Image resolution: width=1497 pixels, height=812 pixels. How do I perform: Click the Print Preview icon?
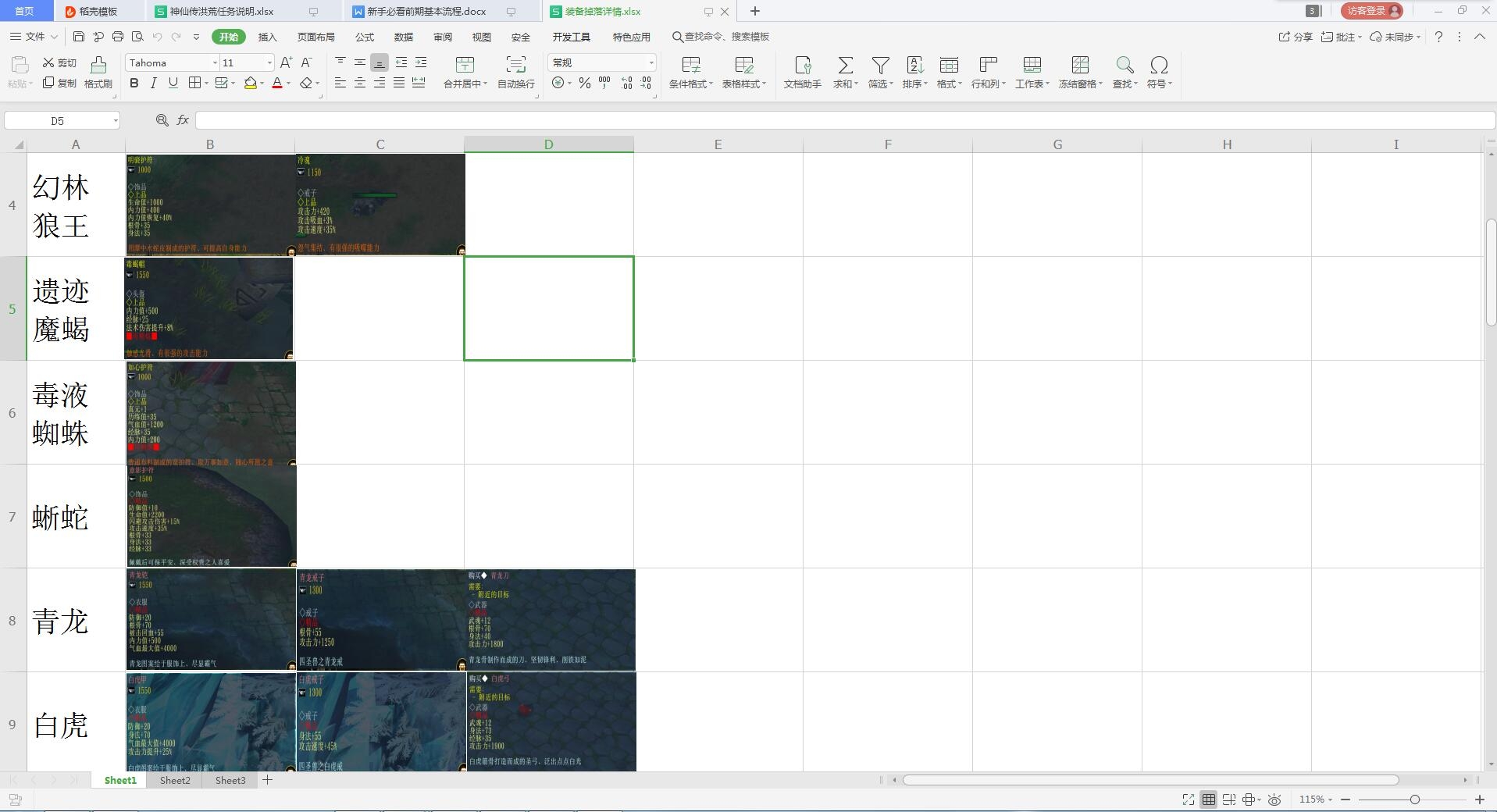click(x=137, y=37)
